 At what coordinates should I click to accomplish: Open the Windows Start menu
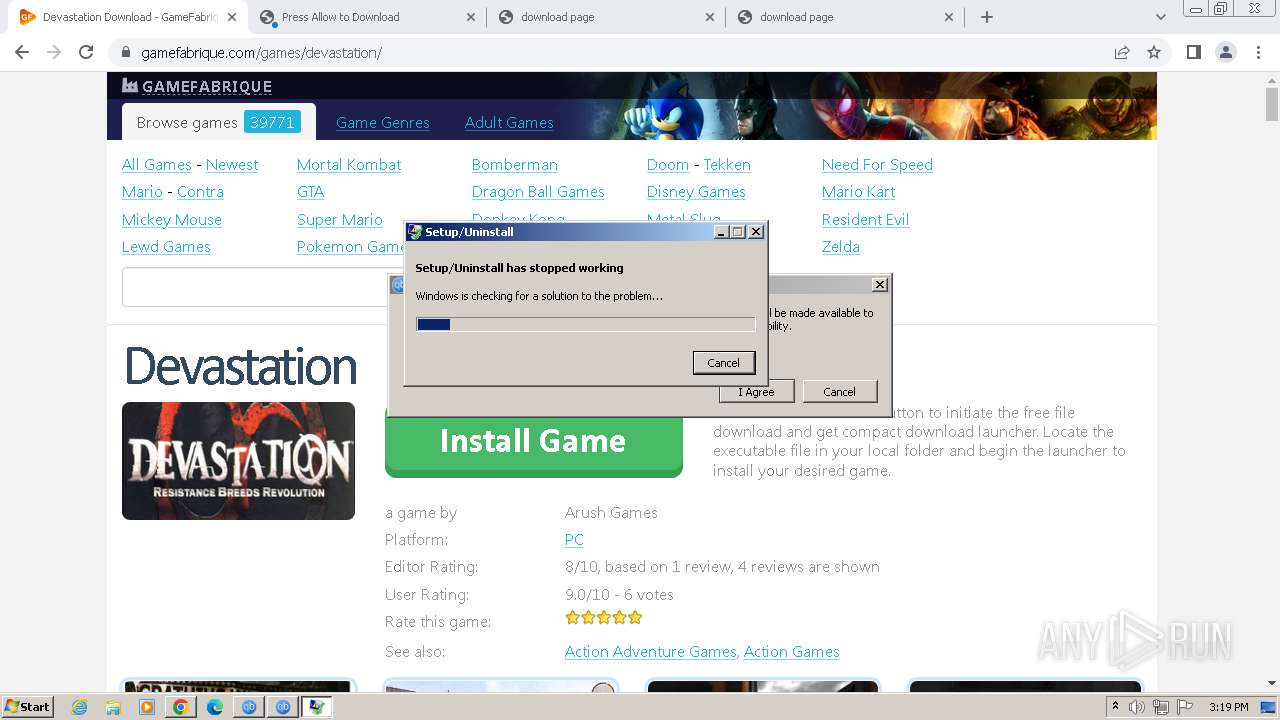point(27,706)
